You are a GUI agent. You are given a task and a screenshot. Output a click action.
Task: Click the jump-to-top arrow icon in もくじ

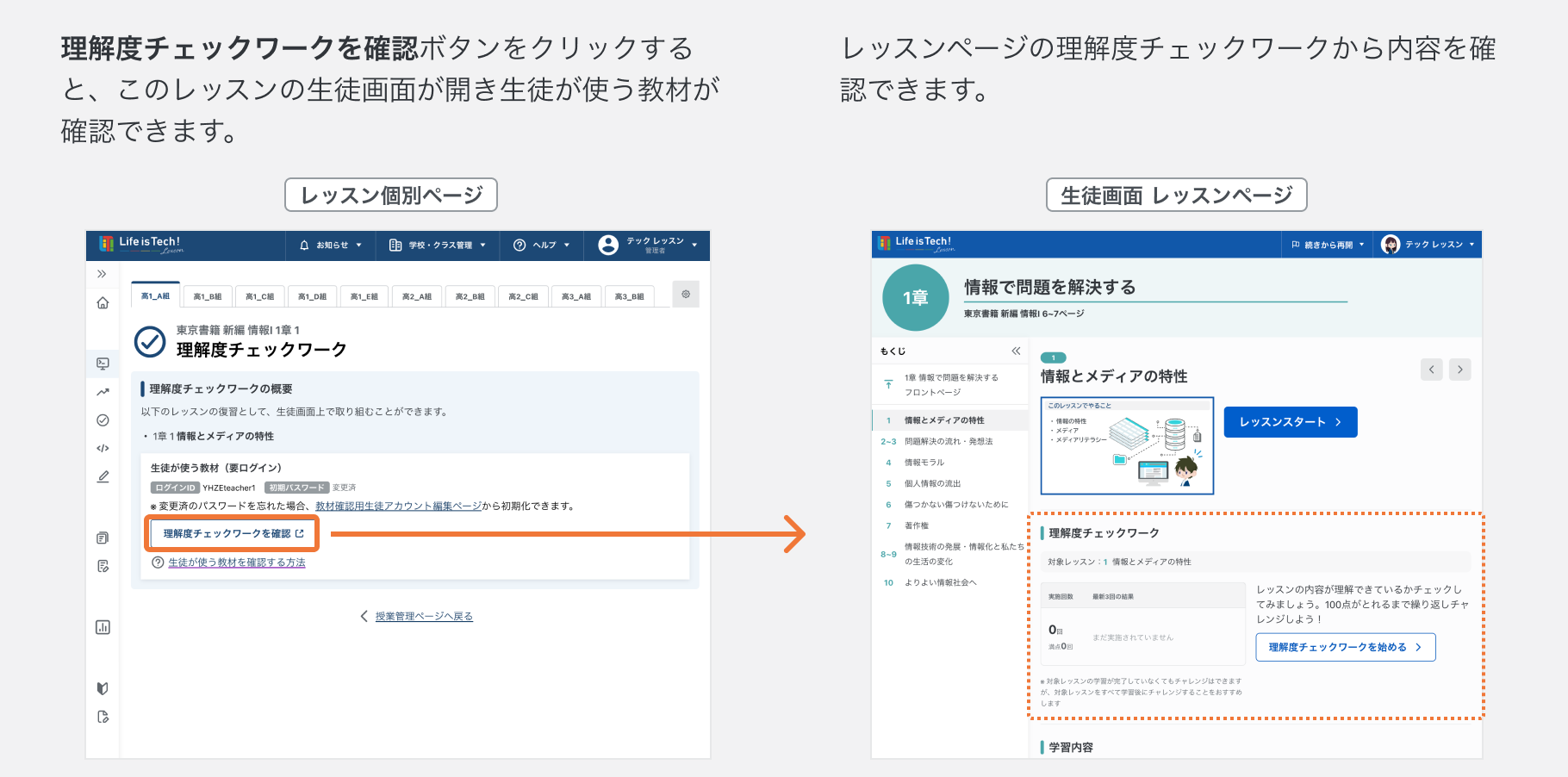tap(888, 384)
